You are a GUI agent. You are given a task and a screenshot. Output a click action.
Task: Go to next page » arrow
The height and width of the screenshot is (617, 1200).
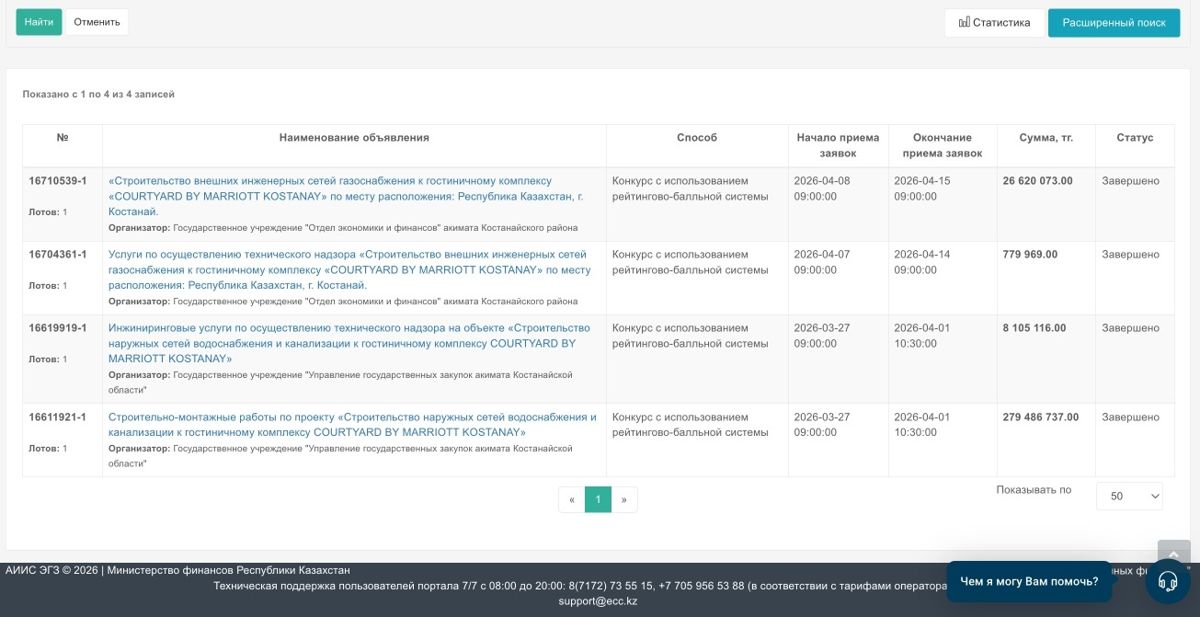[x=624, y=499]
